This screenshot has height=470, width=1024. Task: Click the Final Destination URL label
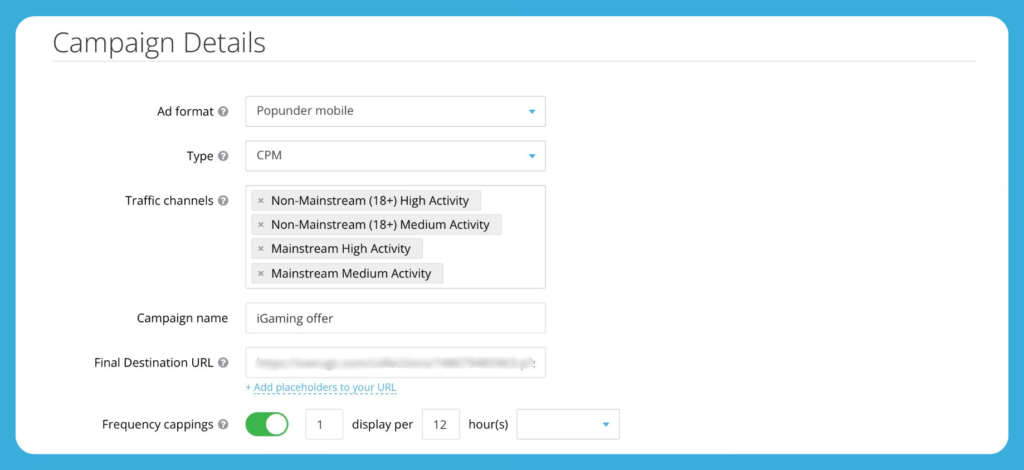point(154,363)
